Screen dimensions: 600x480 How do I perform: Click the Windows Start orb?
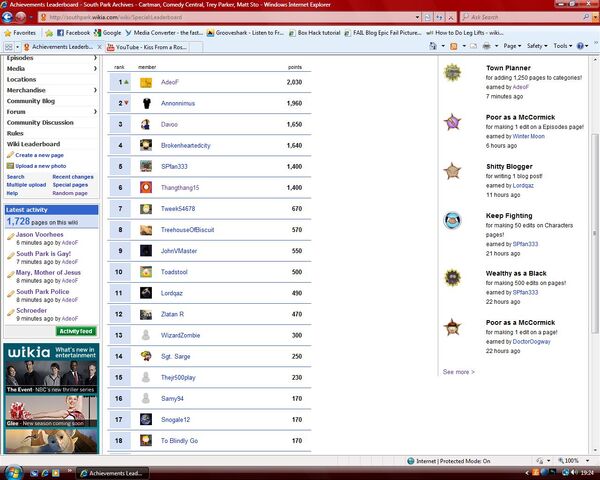tap(13, 472)
